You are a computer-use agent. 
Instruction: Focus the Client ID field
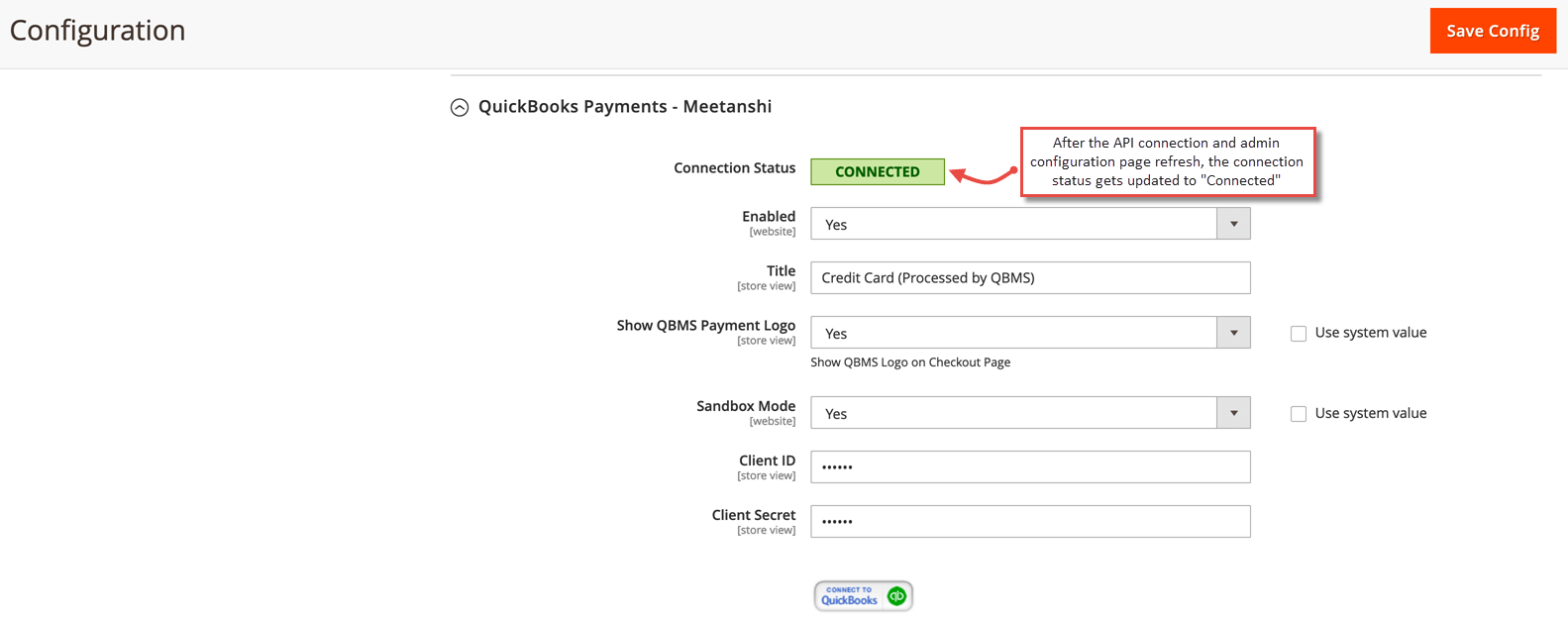click(1030, 466)
